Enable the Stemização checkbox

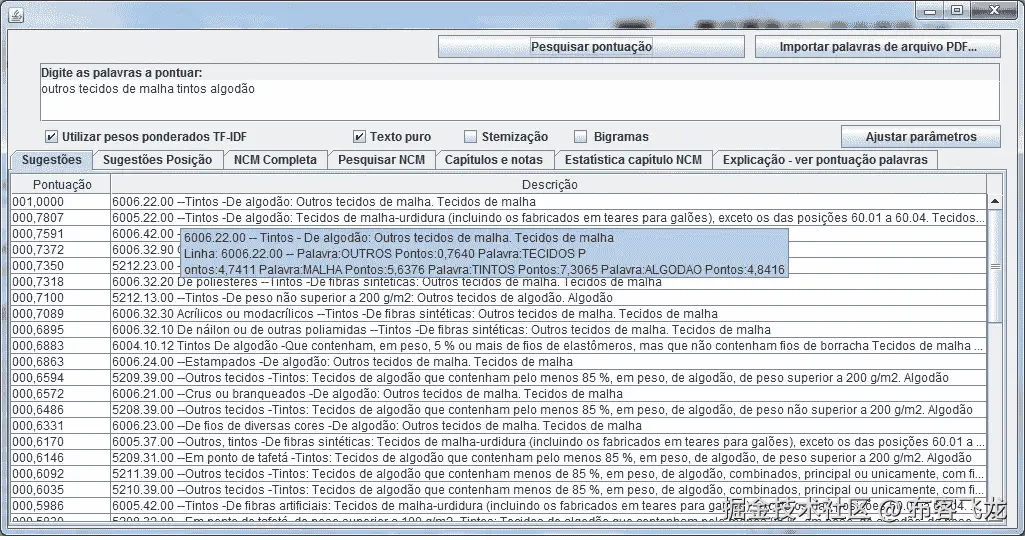(x=470, y=137)
